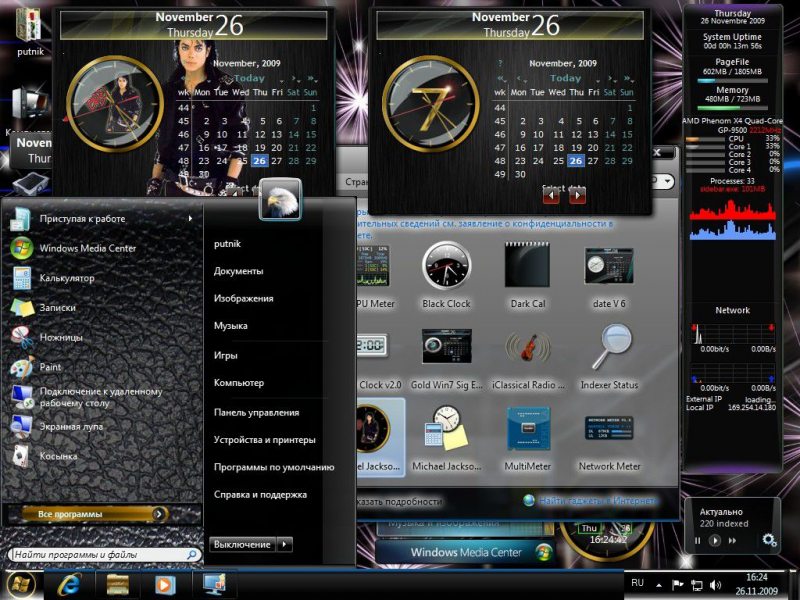
Task: Click Найти гаджеты в Интернете link
Action: click(x=597, y=501)
